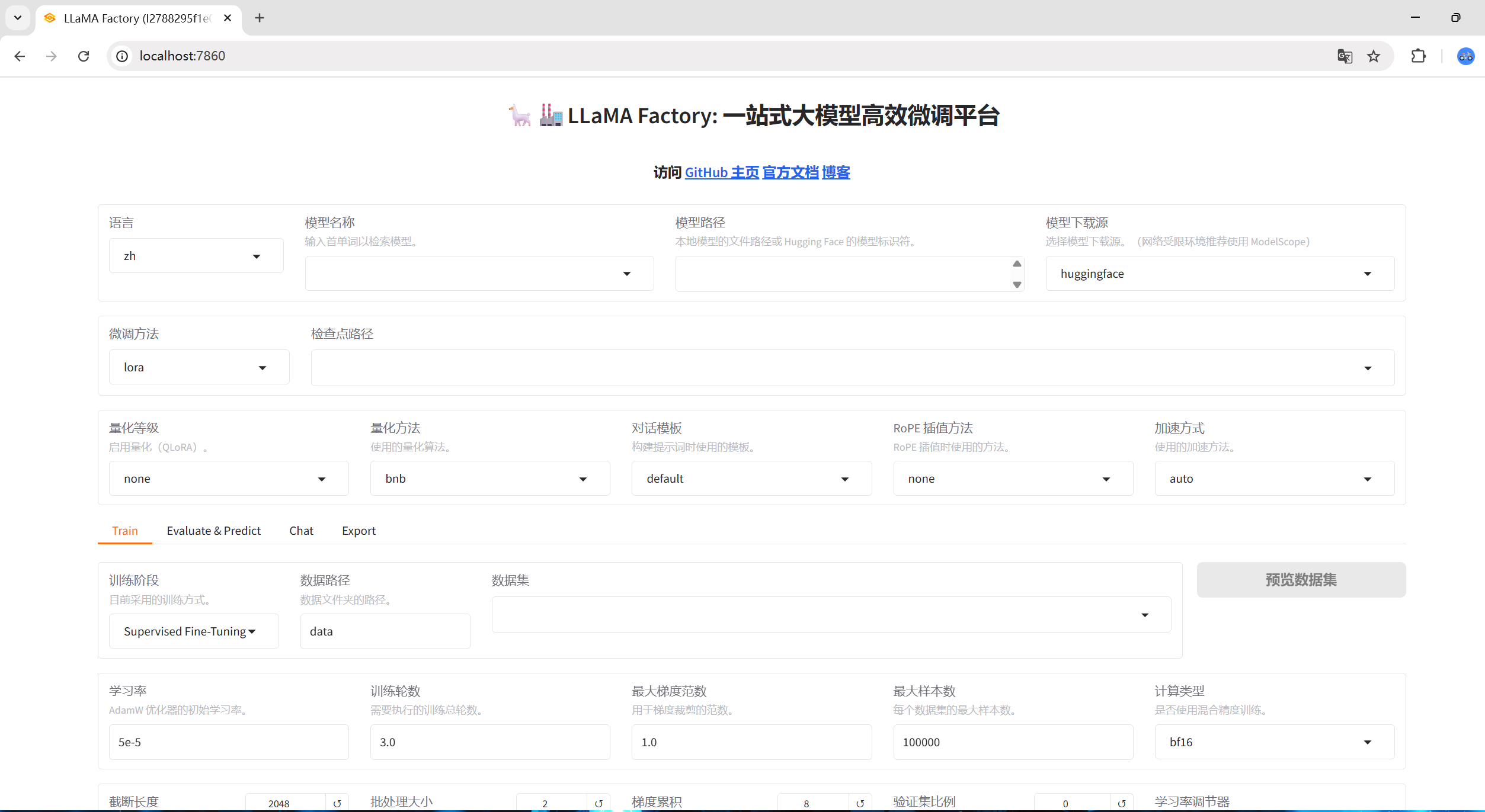Click the site information icon beside URL
This screenshot has height=812, width=1485.
[122, 56]
